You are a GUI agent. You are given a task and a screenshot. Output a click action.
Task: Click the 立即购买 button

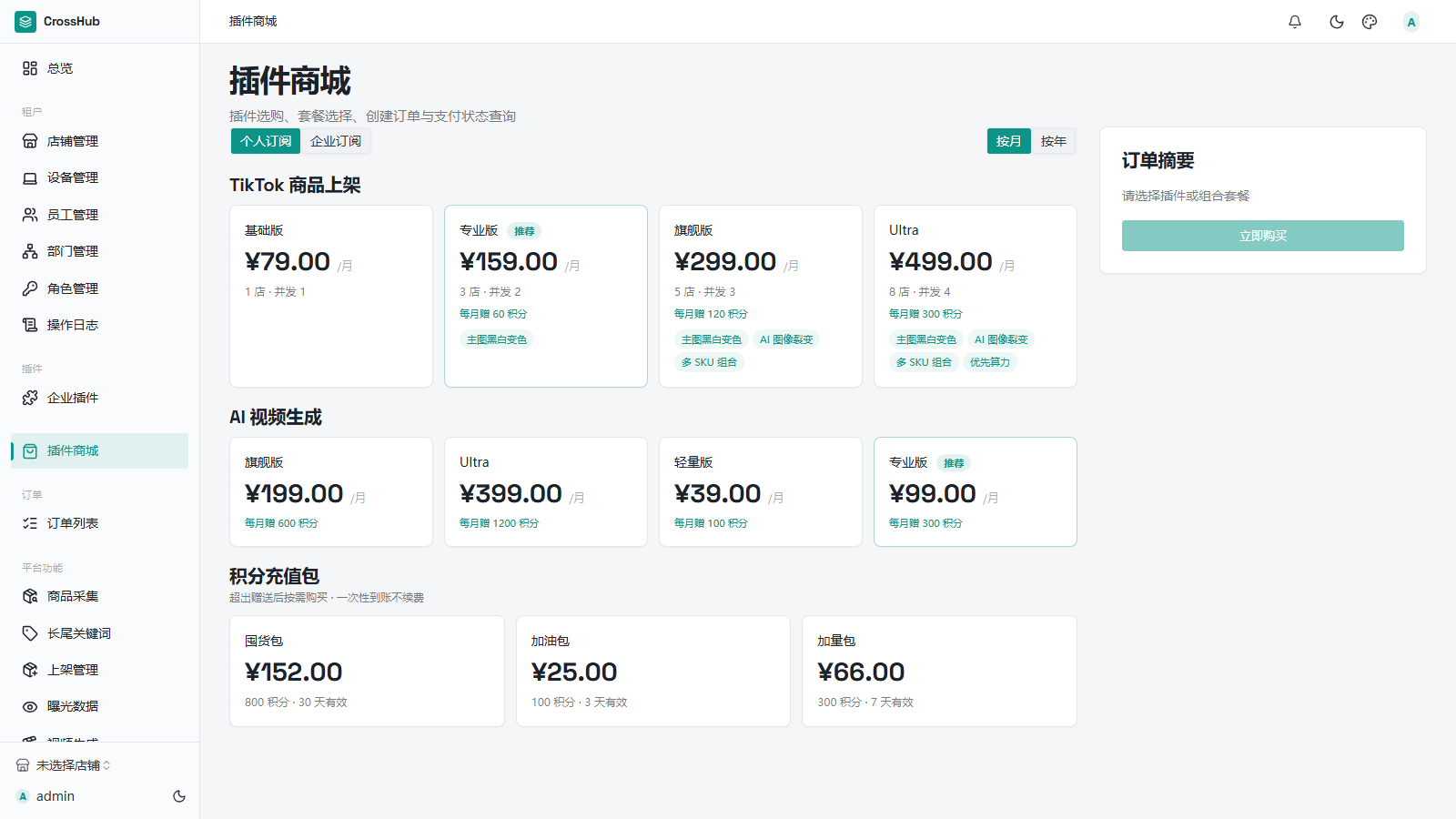tap(1263, 236)
